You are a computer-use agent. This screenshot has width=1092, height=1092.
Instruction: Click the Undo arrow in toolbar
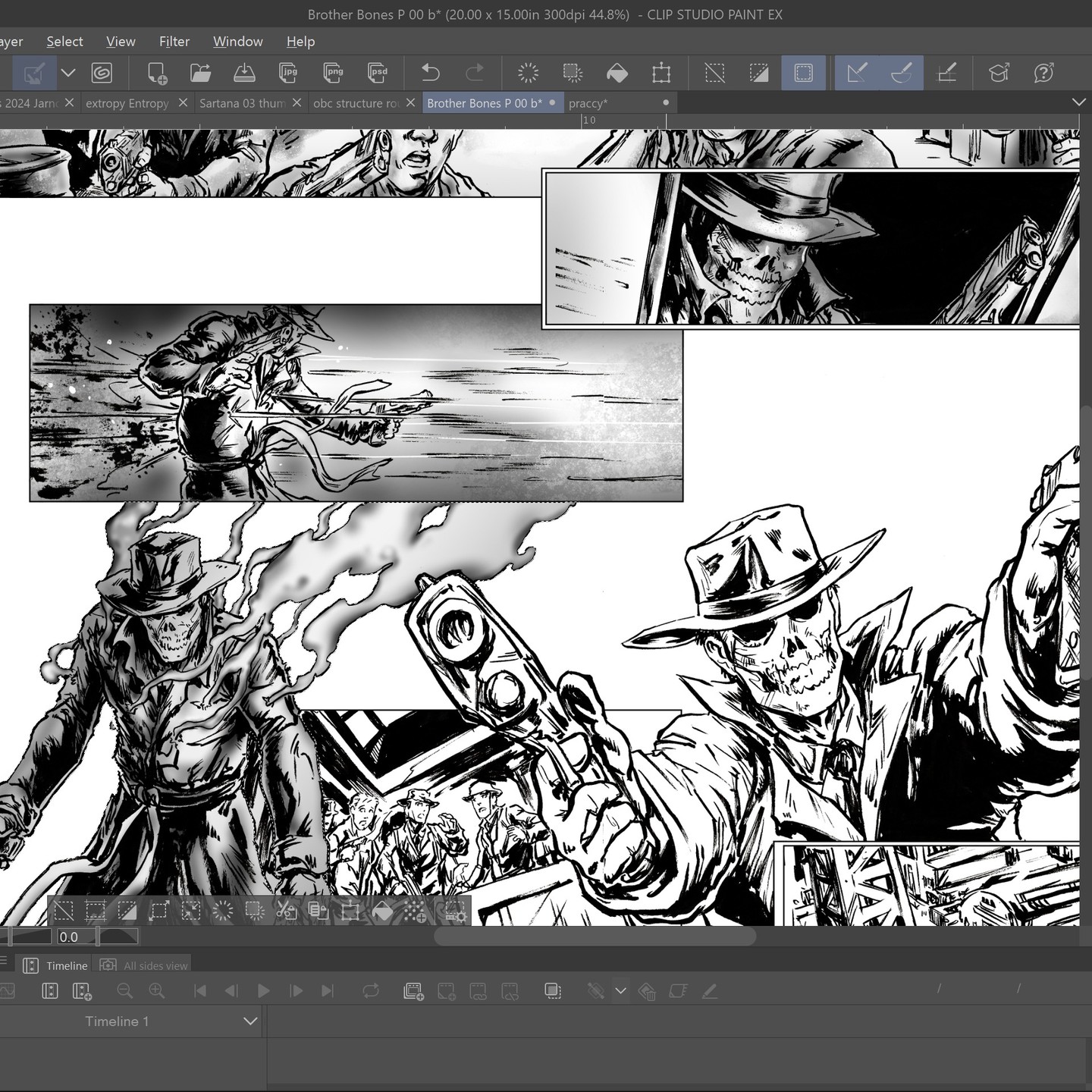(x=431, y=73)
